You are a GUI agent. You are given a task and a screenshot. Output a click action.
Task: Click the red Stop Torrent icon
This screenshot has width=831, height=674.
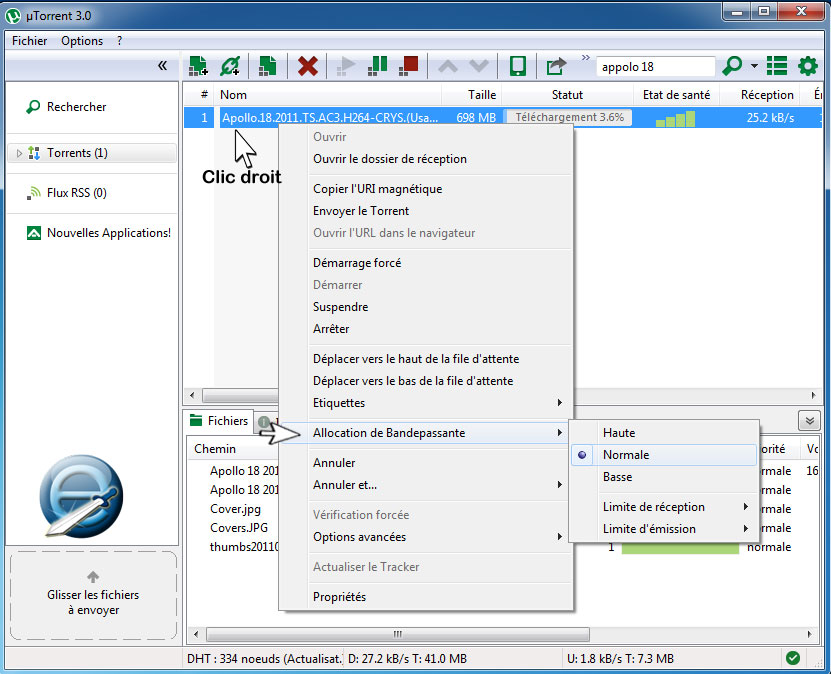point(409,66)
